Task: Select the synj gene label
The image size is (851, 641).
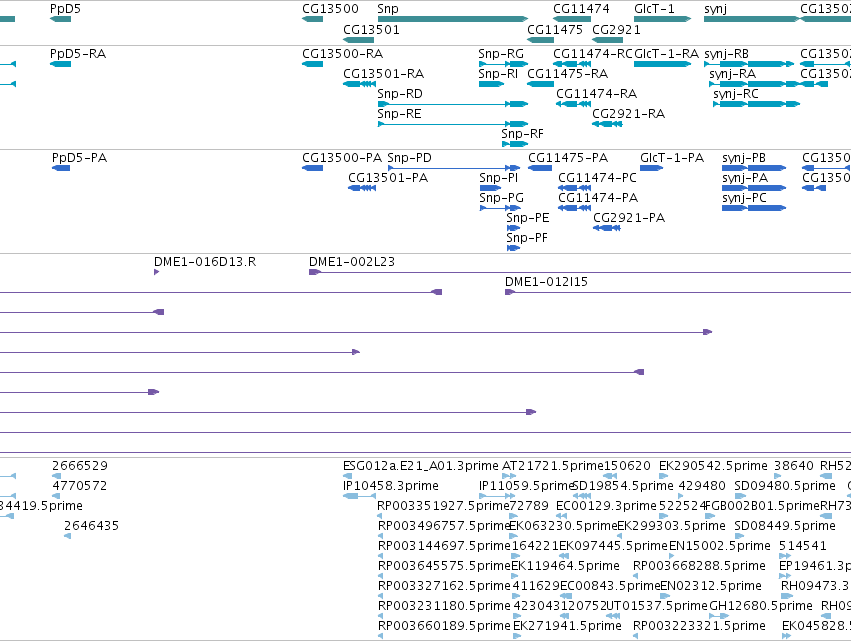Action: [715, 9]
